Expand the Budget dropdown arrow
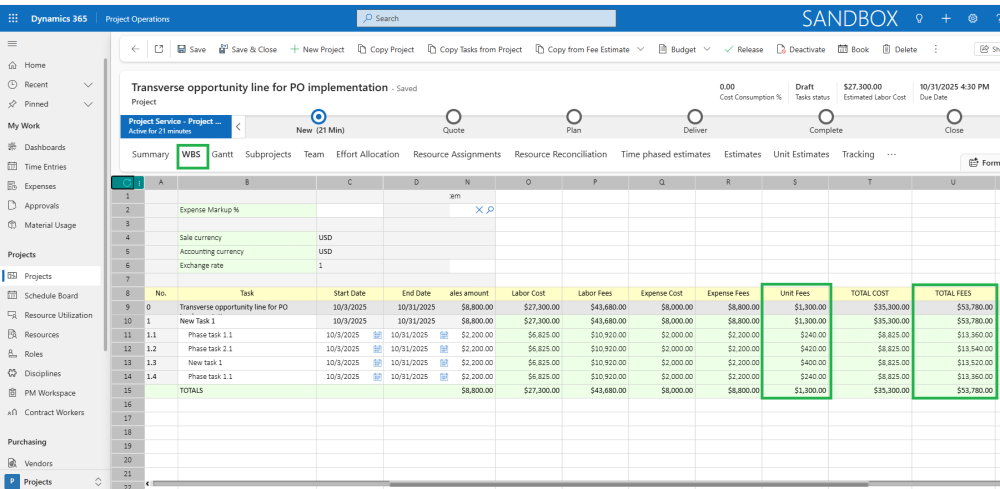The width and height of the screenshot is (1000, 489). click(x=707, y=49)
